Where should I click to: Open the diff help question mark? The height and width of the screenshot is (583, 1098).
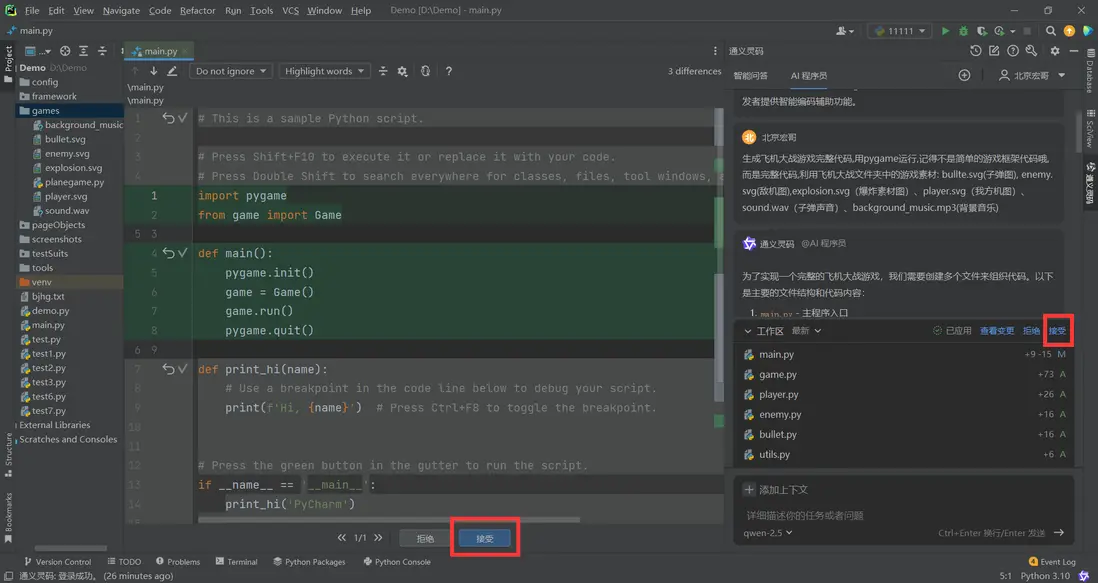(x=449, y=71)
